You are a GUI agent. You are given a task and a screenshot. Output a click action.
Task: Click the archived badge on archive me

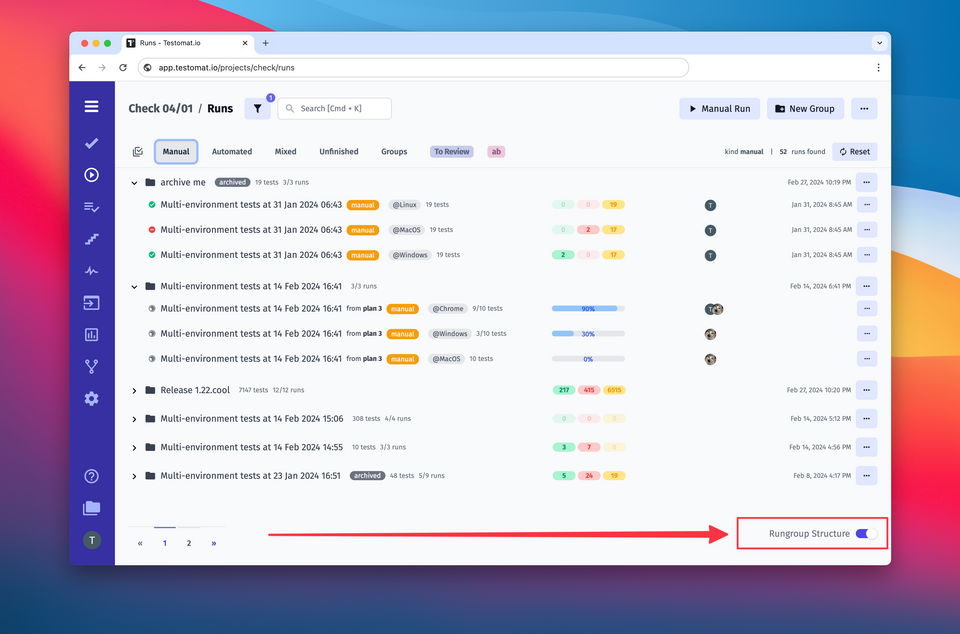(232, 182)
